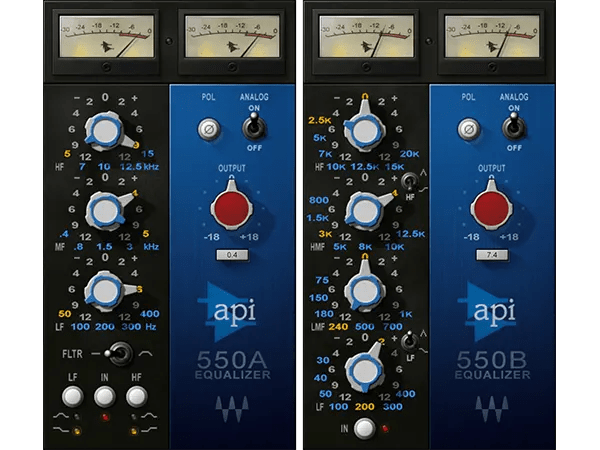The width and height of the screenshot is (600, 450).
Task: Click the Waves logo on the 550B
Action: click(492, 408)
